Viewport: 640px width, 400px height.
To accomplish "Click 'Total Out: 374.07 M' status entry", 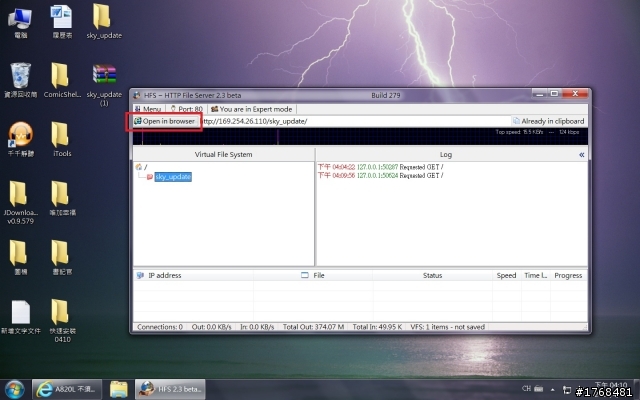I will click(313, 327).
